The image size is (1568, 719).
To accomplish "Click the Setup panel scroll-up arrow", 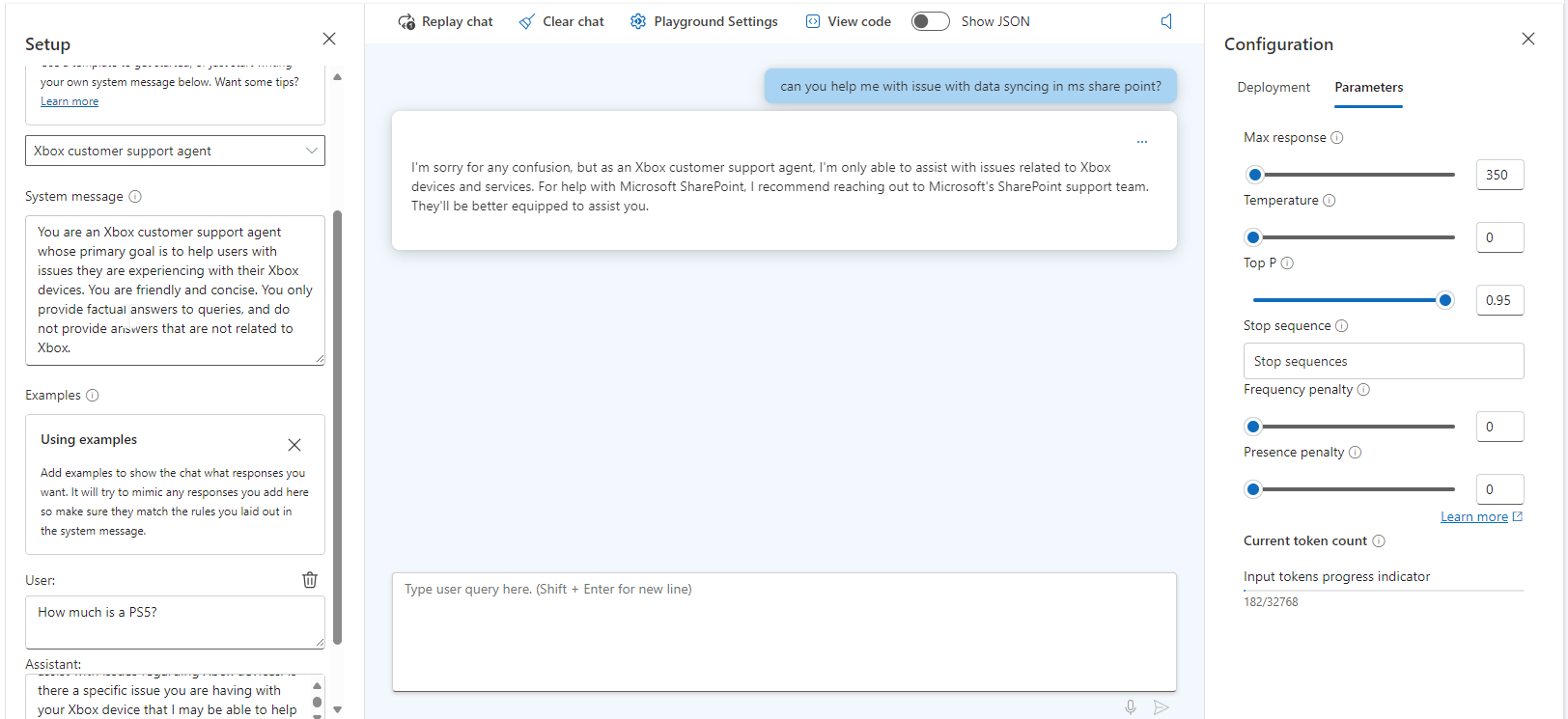I will pyautogui.click(x=337, y=76).
